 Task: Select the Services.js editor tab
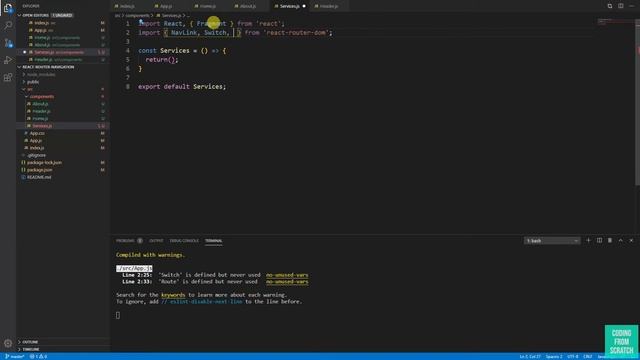coord(289,6)
